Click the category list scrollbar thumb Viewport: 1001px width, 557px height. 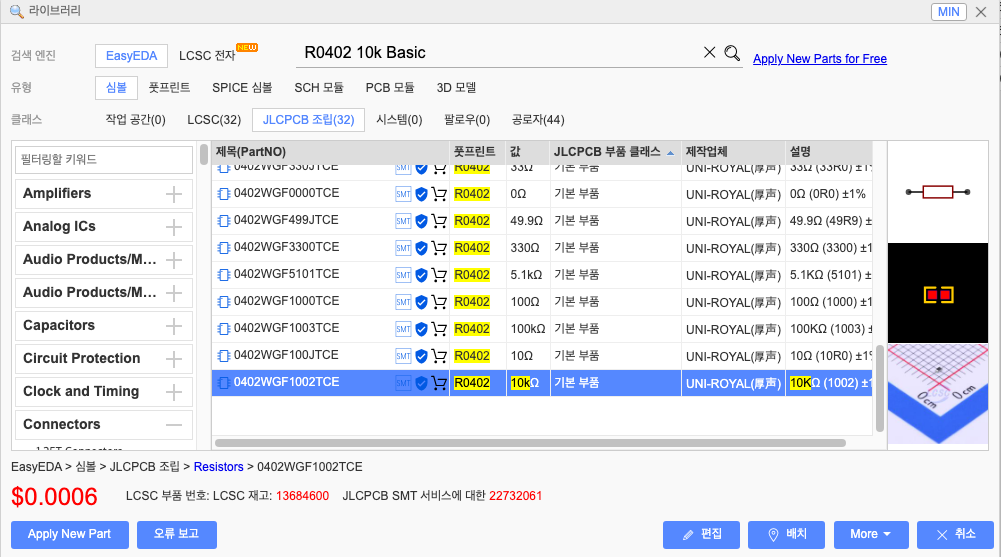[204, 154]
